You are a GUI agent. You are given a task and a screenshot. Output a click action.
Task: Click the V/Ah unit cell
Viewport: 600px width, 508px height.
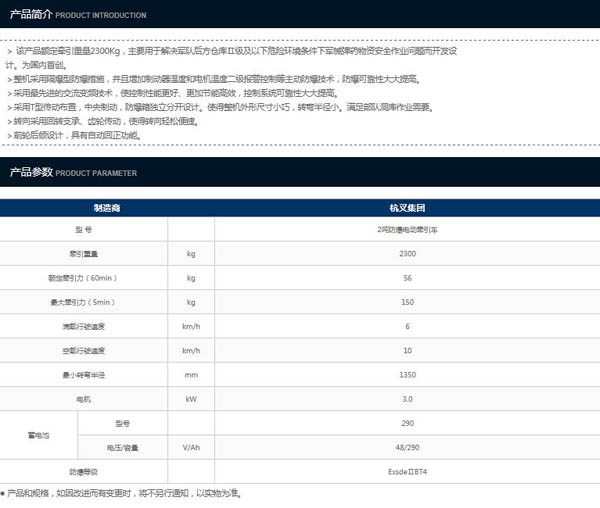[191, 447]
